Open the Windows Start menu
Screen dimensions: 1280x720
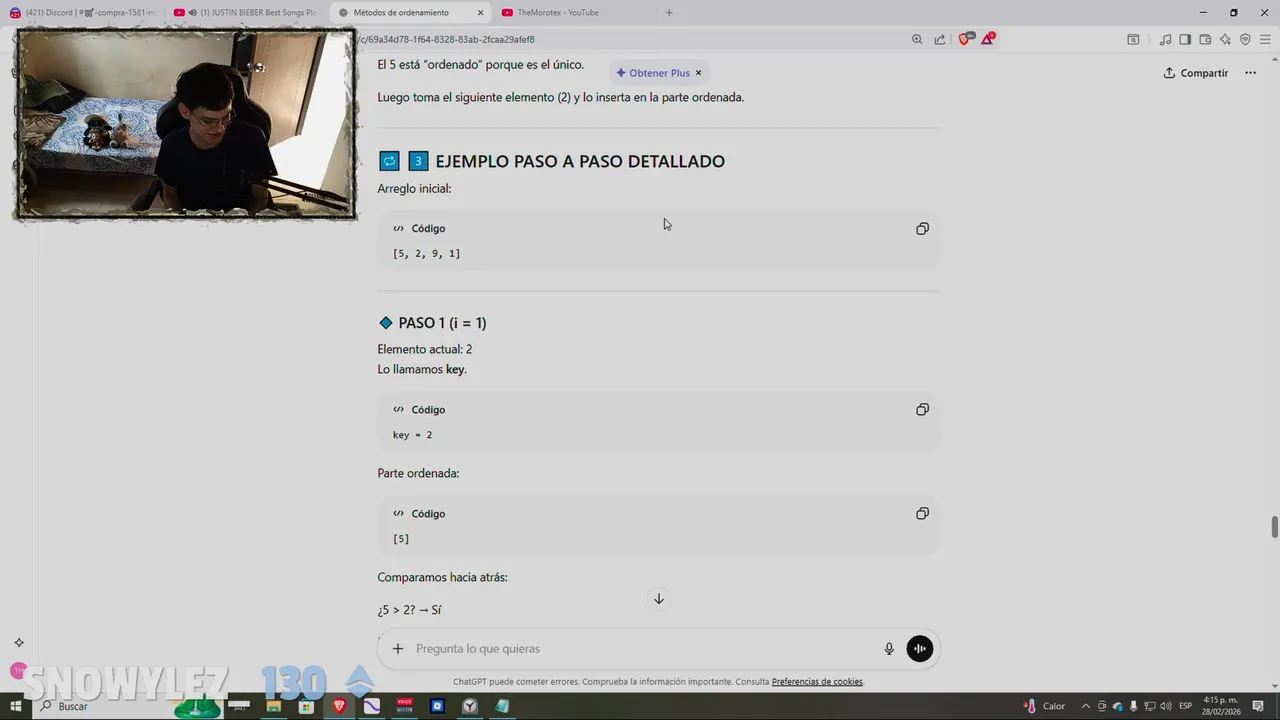pyautogui.click(x=16, y=706)
